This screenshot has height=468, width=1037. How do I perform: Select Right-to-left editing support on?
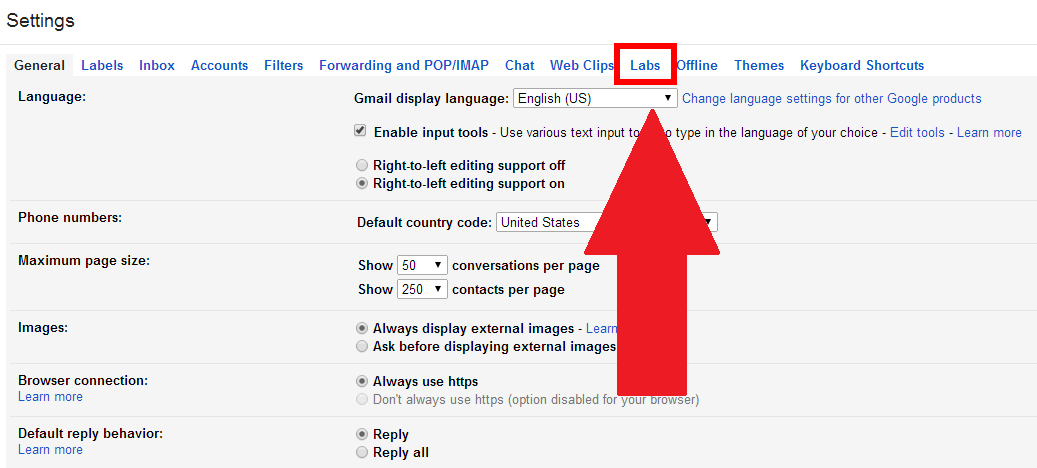click(362, 184)
